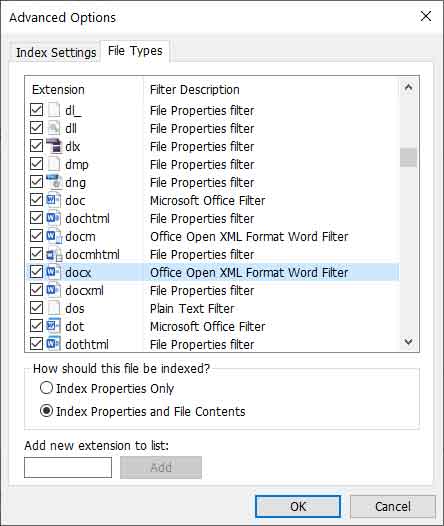The width and height of the screenshot is (444, 526).
Task: Uncheck the dll extension checkbox
Action: point(36,128)
